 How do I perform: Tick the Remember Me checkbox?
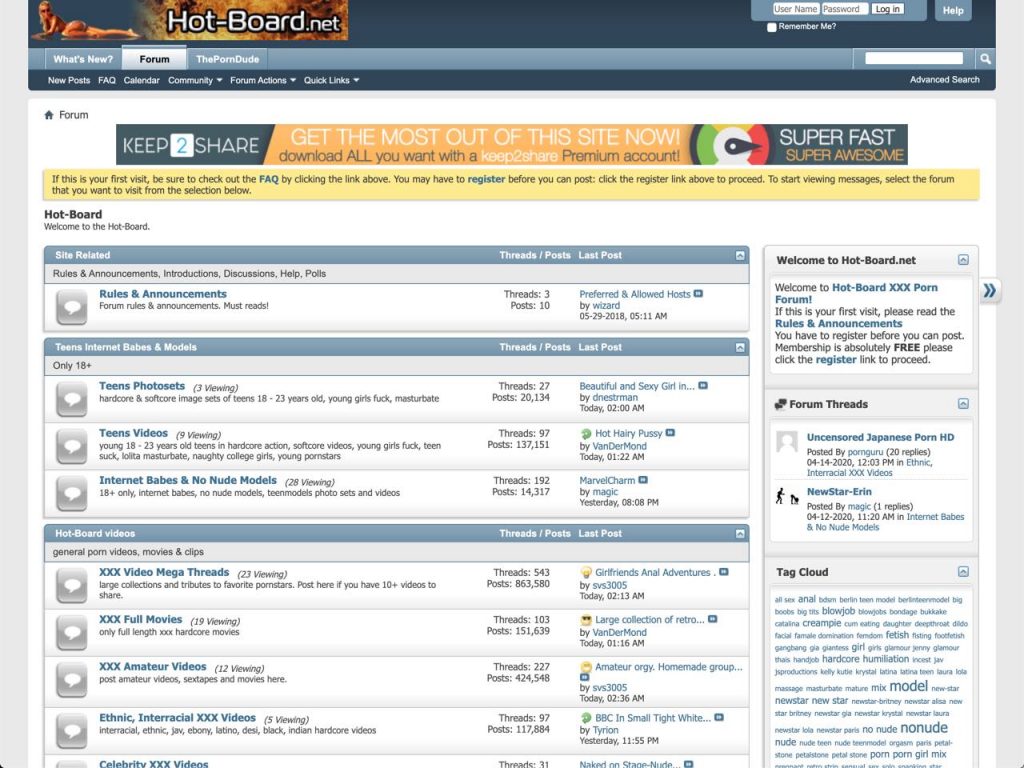(x=772, y=27)
